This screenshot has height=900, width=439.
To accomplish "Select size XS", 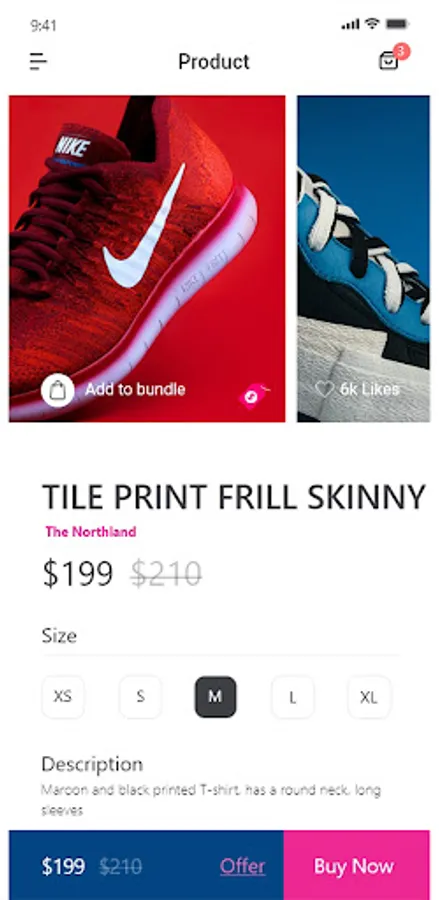I will coord(63,697).
